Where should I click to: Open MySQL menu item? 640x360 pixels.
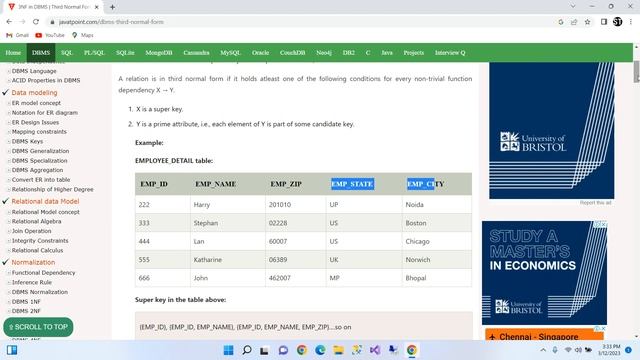(230, 53)
